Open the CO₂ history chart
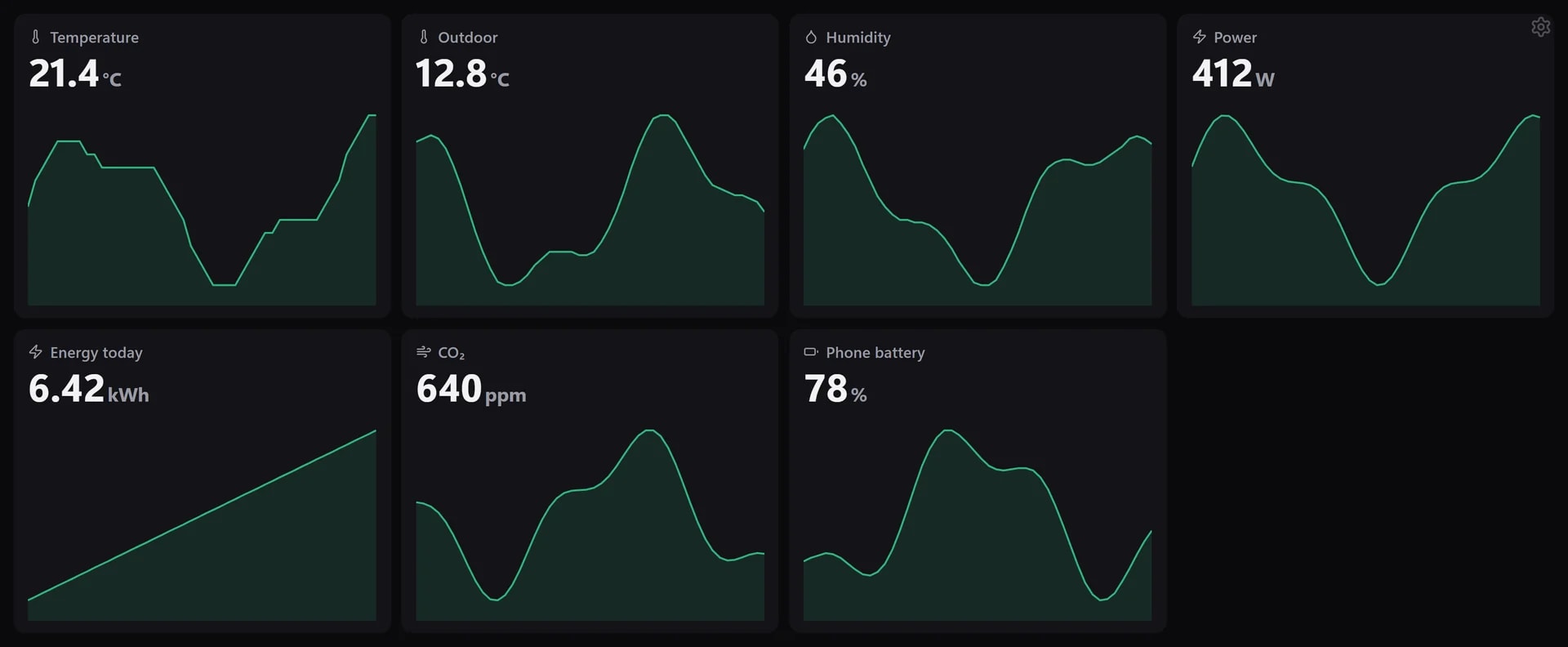 pos(590,525)
